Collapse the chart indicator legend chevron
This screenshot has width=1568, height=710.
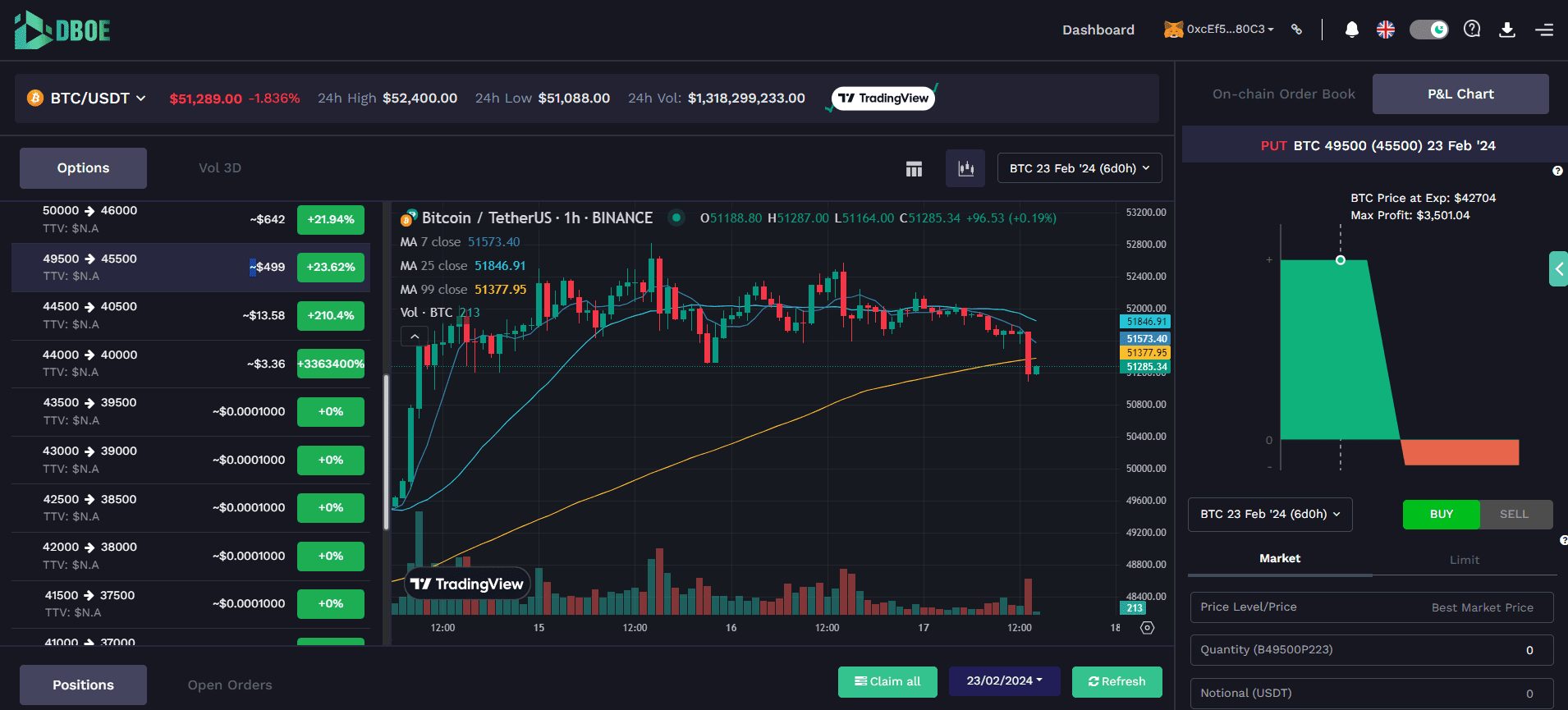click(x=415, y=337)
